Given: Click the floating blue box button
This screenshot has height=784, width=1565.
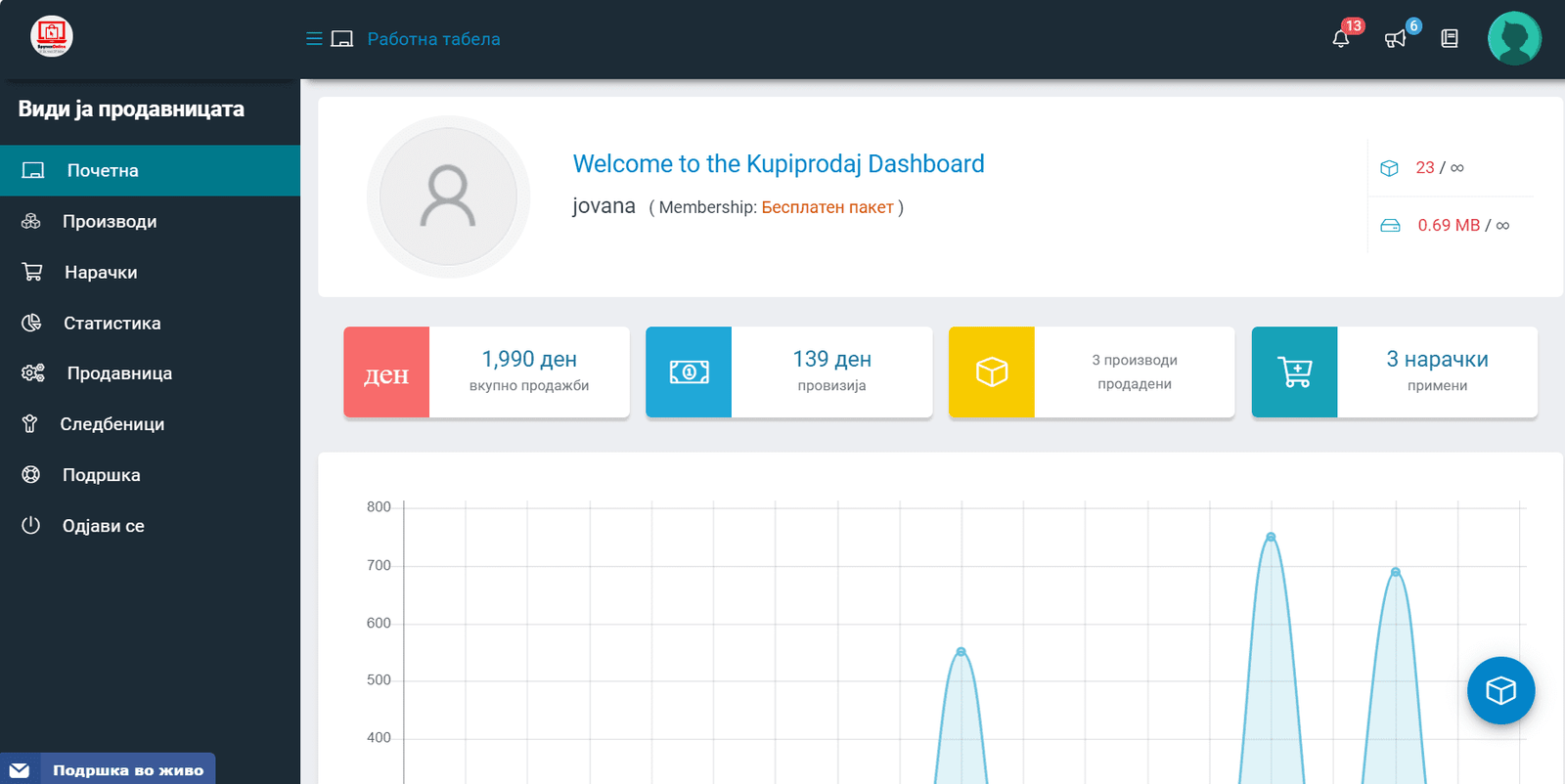Looking at the screenshot, I should click(1500, 690).
